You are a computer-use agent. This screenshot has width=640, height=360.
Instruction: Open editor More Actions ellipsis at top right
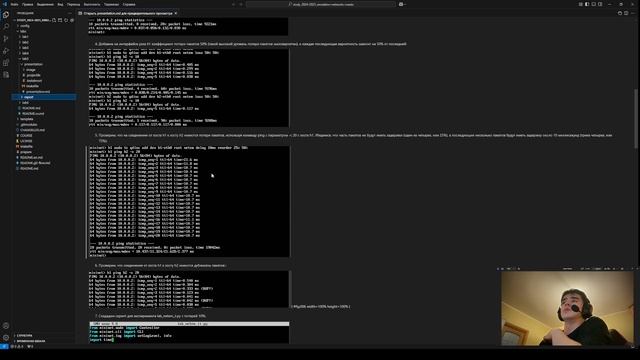tap(633, 13)
